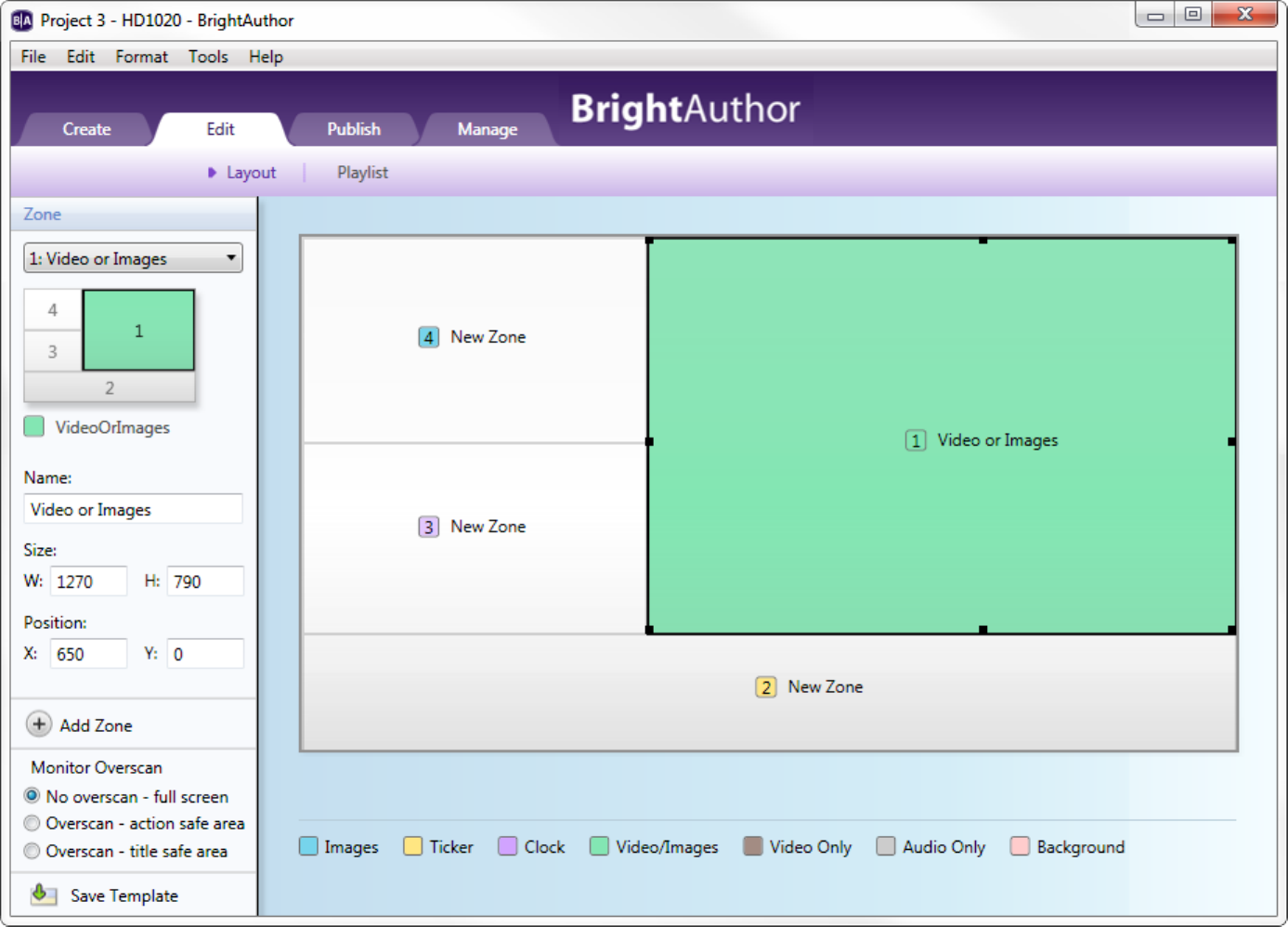Screen dimensions: 1288x927
Task: Click the Video/Images legend color swatch
Action: 600,846
